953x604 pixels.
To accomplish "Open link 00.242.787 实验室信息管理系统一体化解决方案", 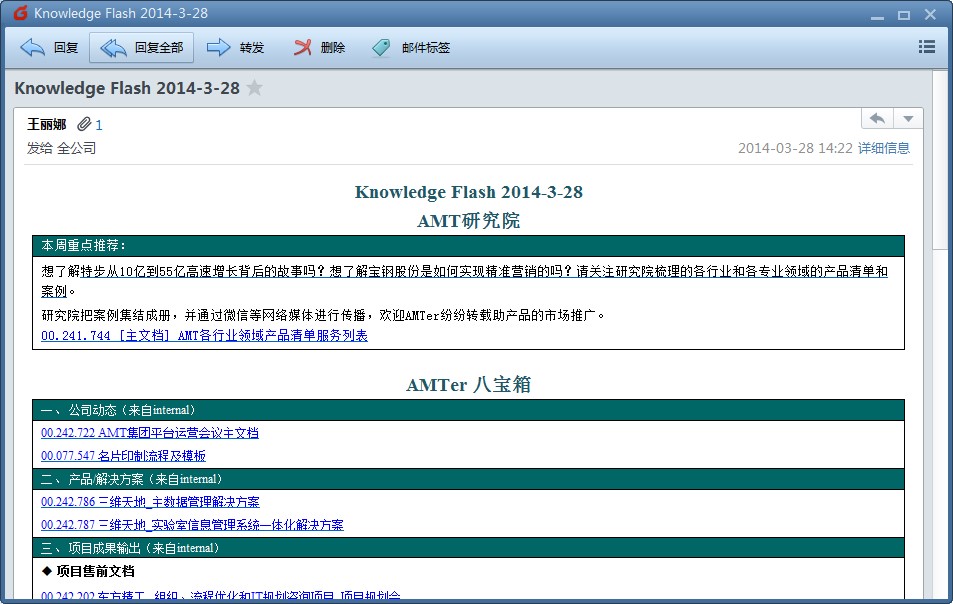I will [192, 525].
